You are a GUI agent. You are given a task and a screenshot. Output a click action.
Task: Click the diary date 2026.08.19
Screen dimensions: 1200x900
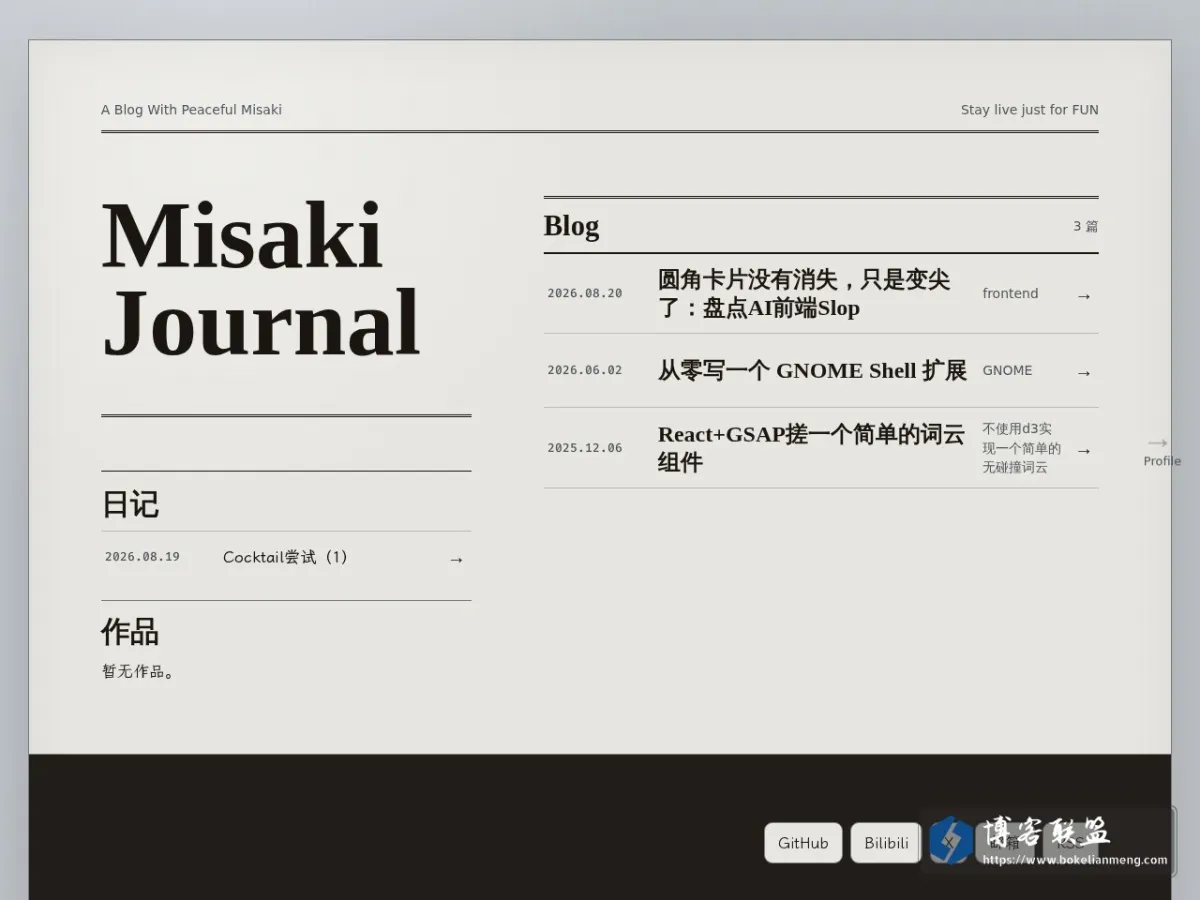point(142,557)
